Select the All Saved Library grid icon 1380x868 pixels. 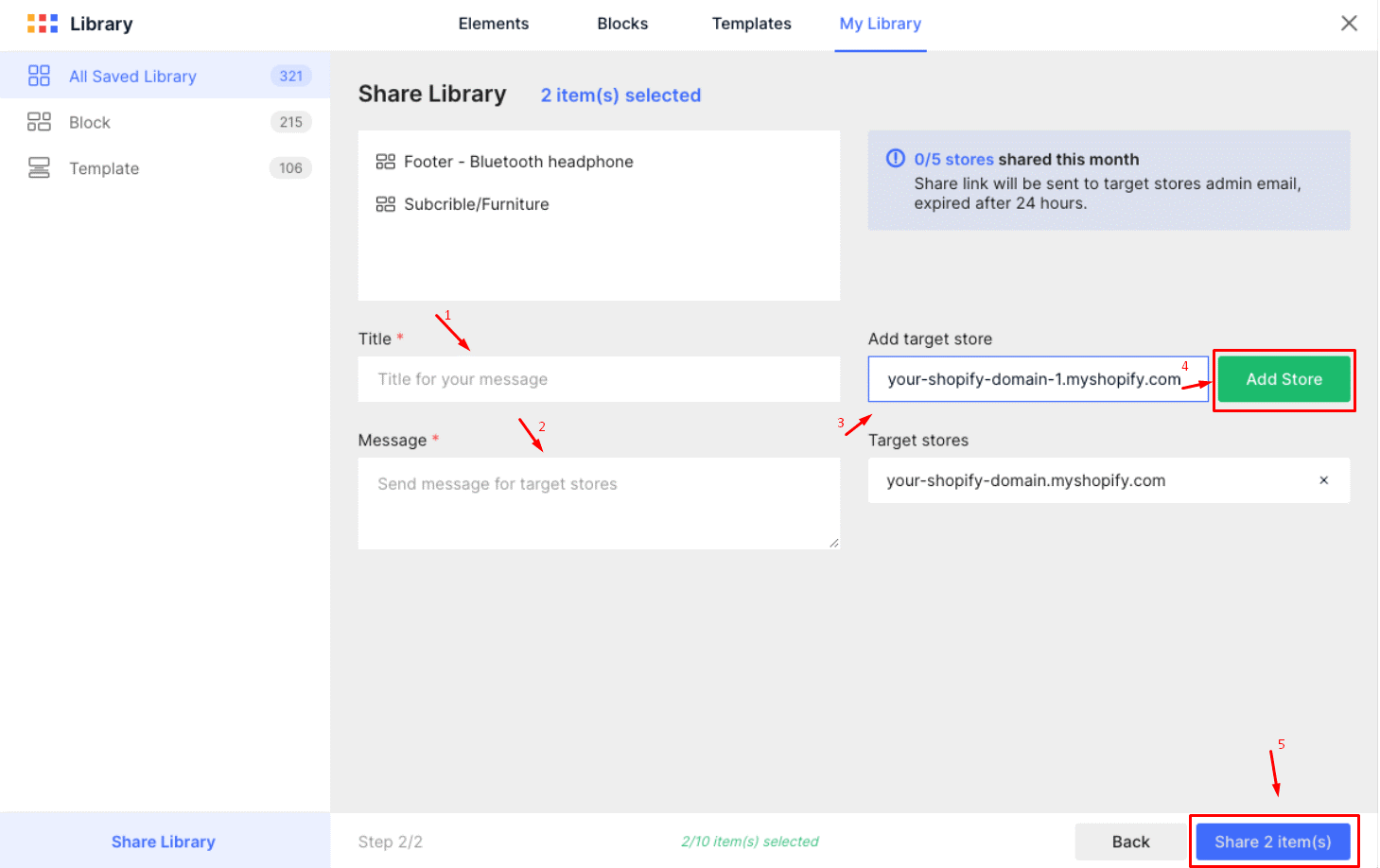39,76
